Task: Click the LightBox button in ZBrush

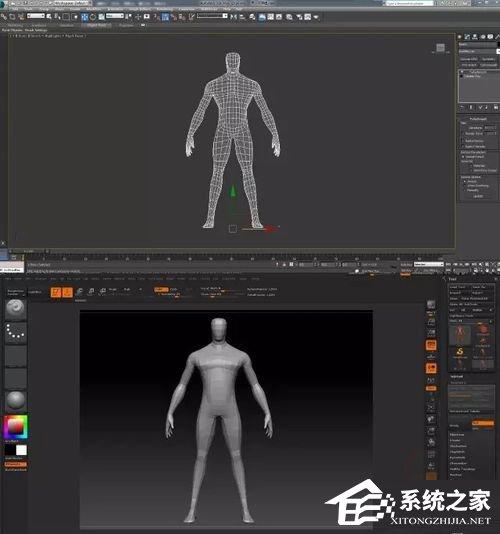Action: [x=35, y=292]
